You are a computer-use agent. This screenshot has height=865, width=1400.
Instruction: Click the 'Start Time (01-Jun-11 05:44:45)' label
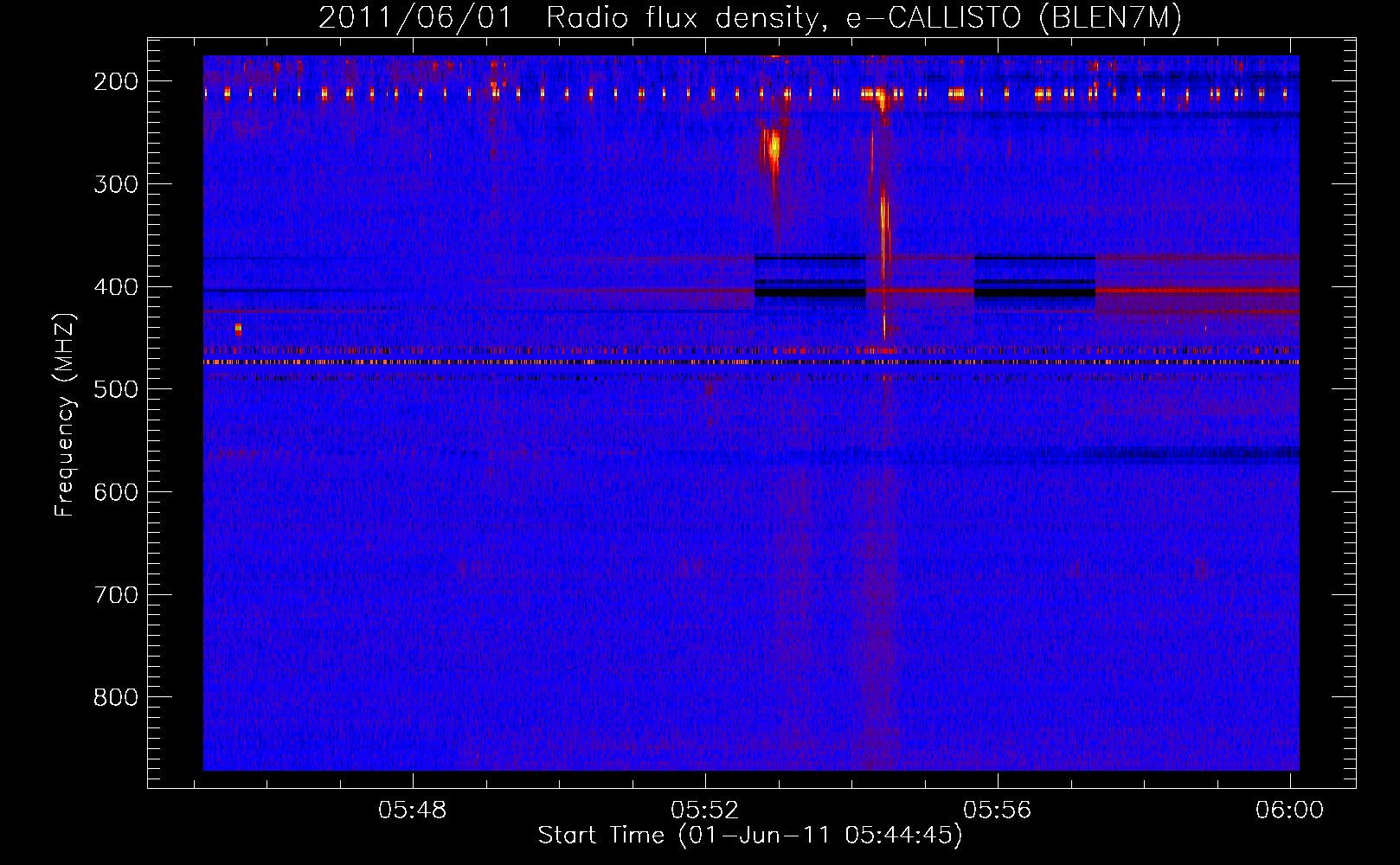pyautogui.click(x=750, y=836)
